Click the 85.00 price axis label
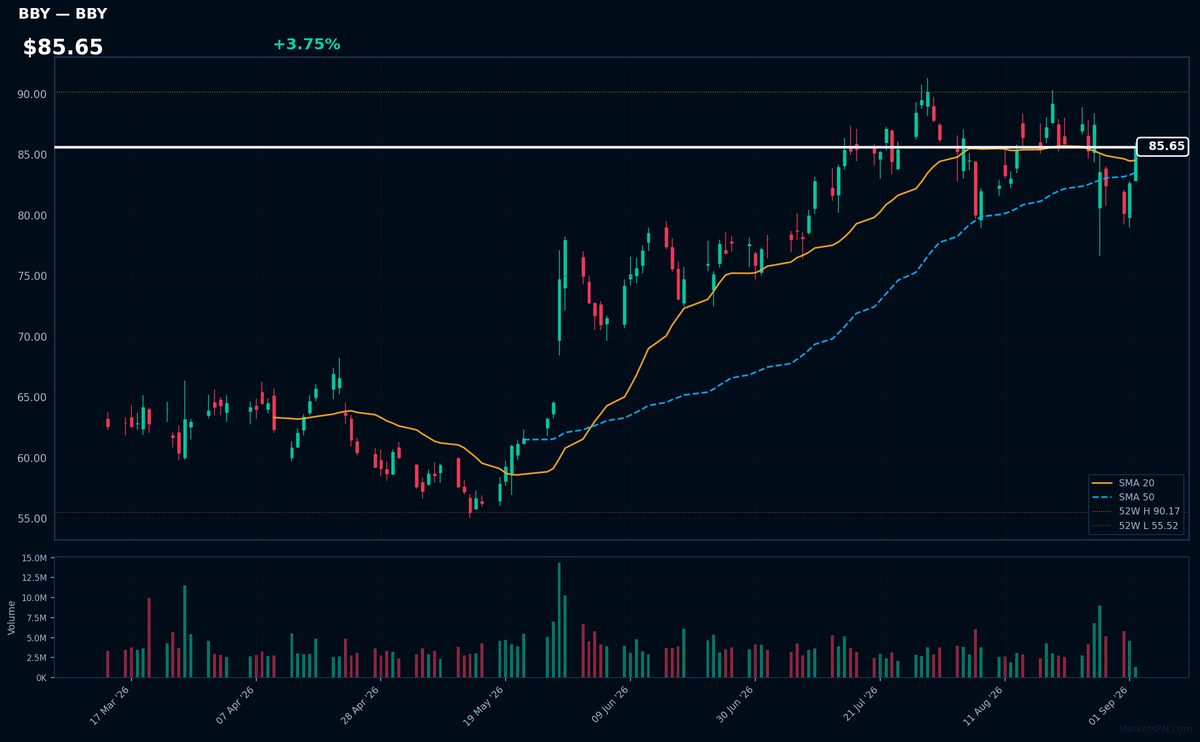Screen dimensions: 1200x742 [x=31, y=155]
